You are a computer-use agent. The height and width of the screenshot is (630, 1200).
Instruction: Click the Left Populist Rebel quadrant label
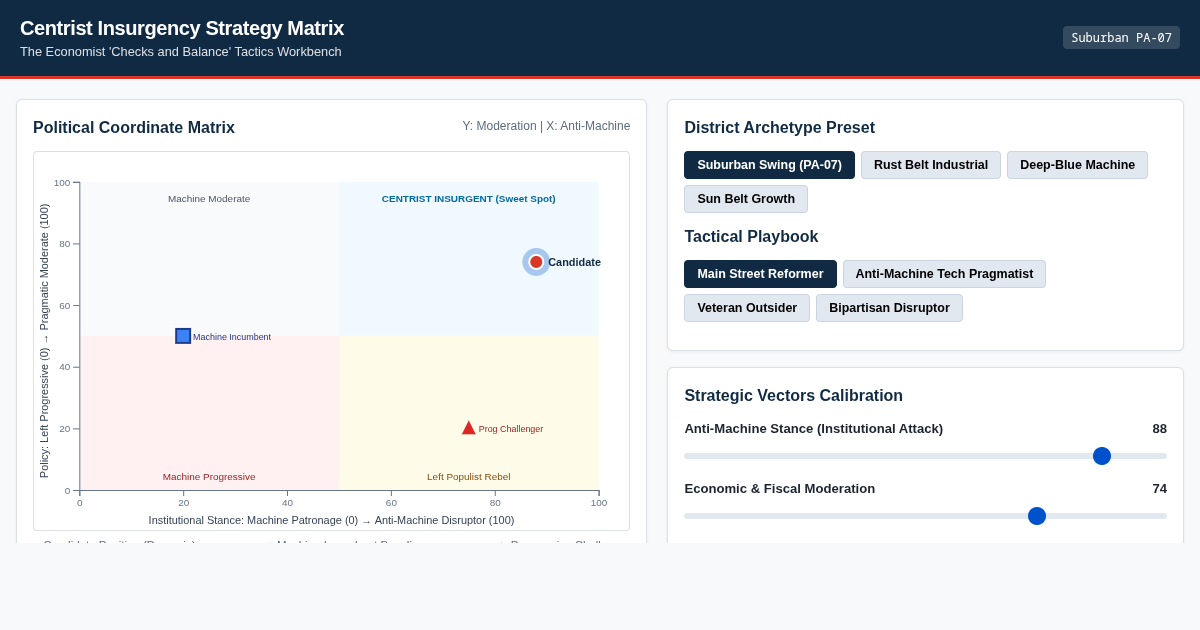[468, 476]
